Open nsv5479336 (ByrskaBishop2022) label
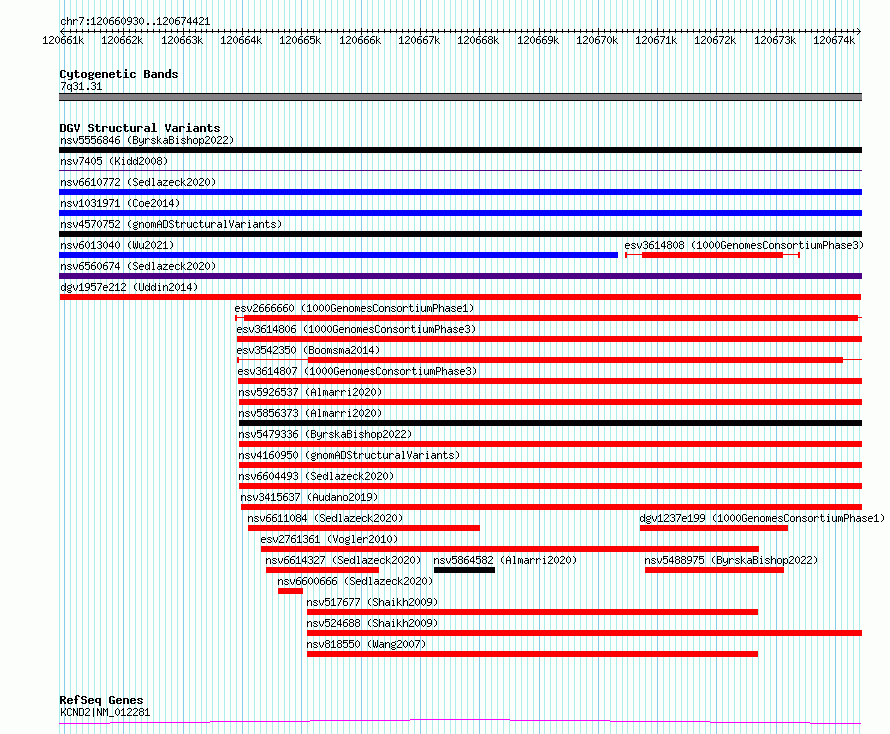The image size is (890, 734). (x=325, y=434)
